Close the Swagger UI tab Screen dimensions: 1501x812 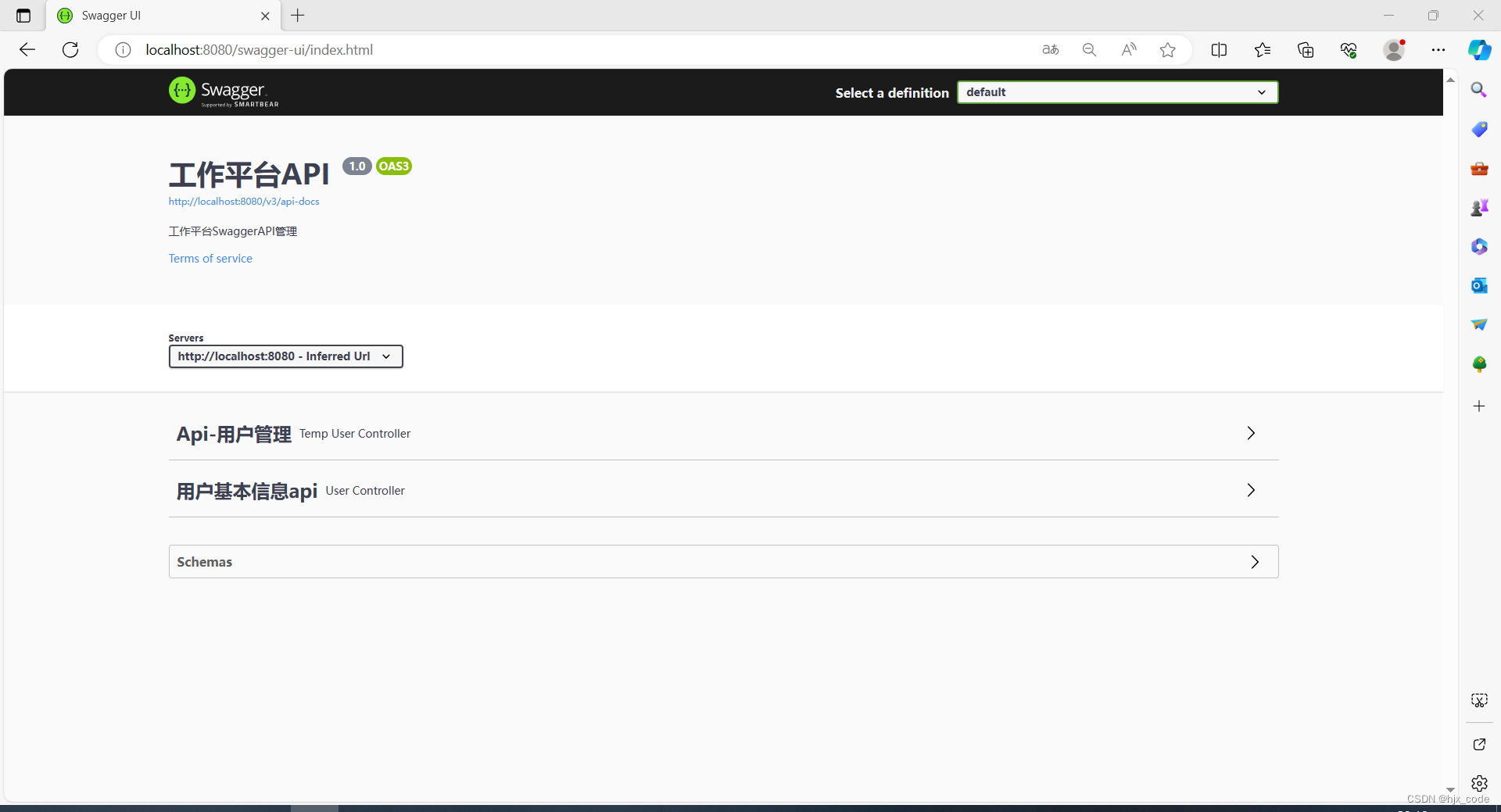265,16
